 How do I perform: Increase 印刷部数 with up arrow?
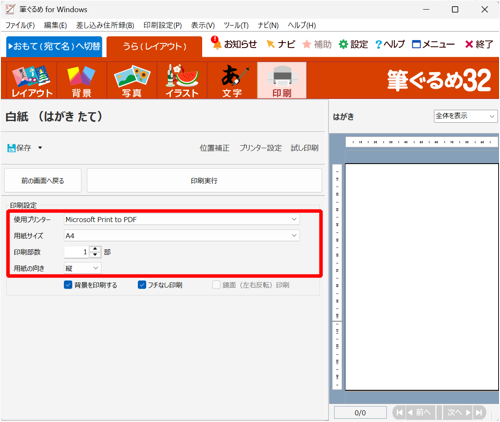point(95,249)
